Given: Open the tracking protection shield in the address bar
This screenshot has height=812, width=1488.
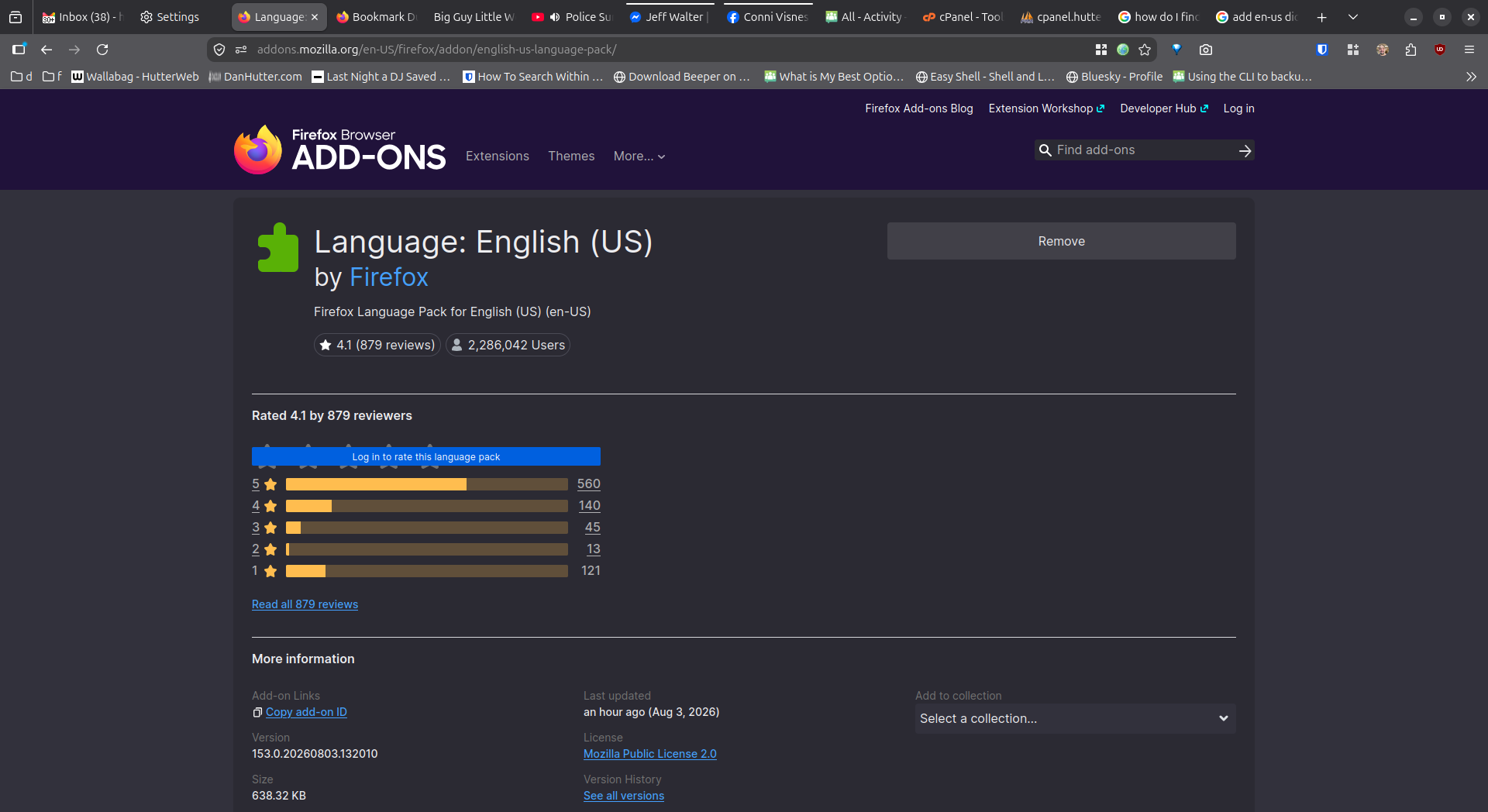Looking at the screenshot, I should coord(219,50).
